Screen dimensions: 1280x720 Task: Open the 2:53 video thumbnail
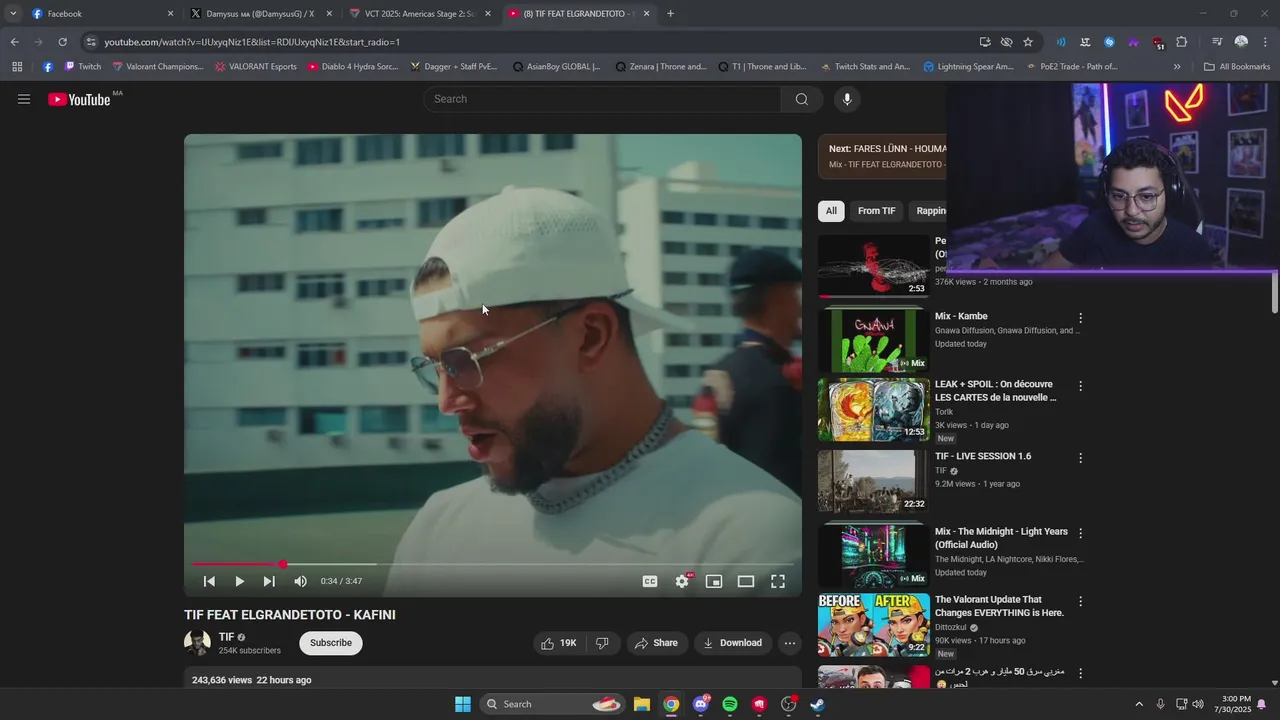pyautogui.click(x=874, y=266)
